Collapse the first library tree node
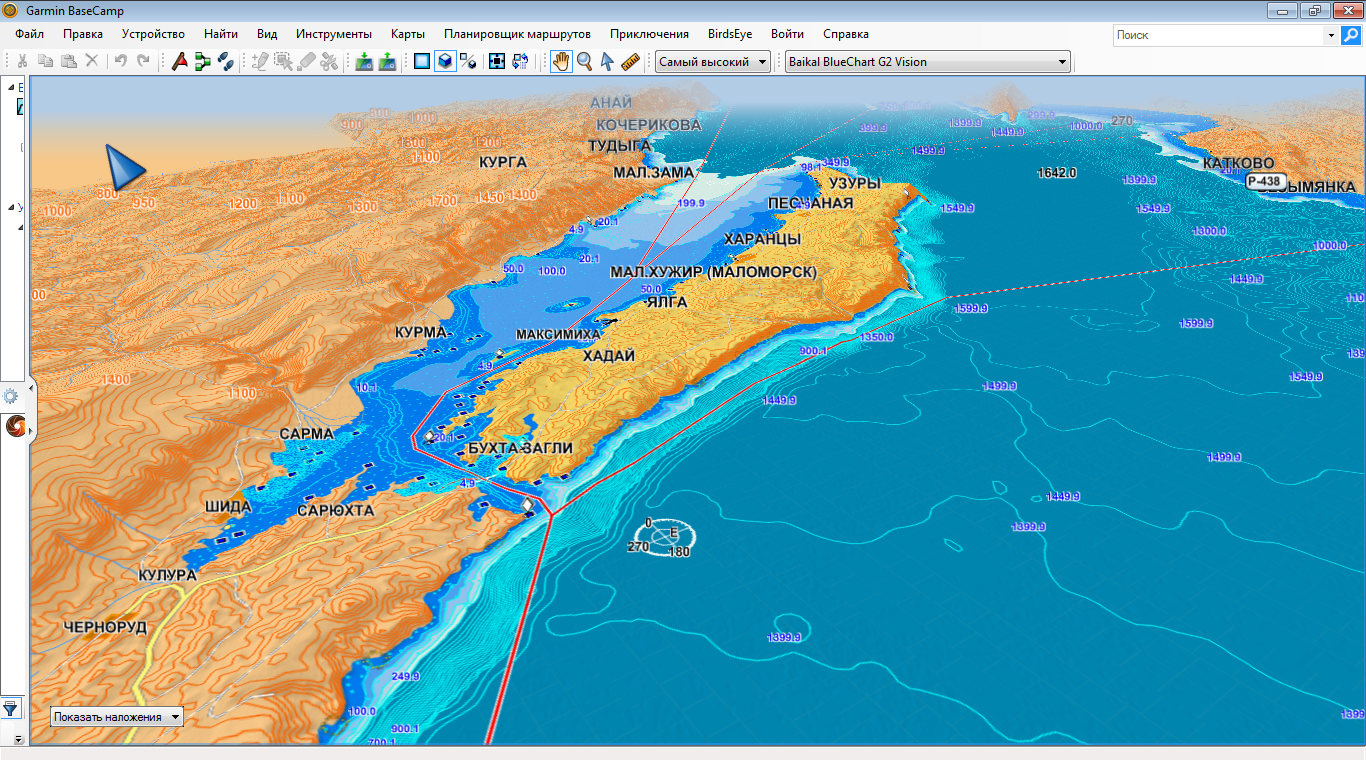The image size is (1366, 760). [x=12, y=87]
